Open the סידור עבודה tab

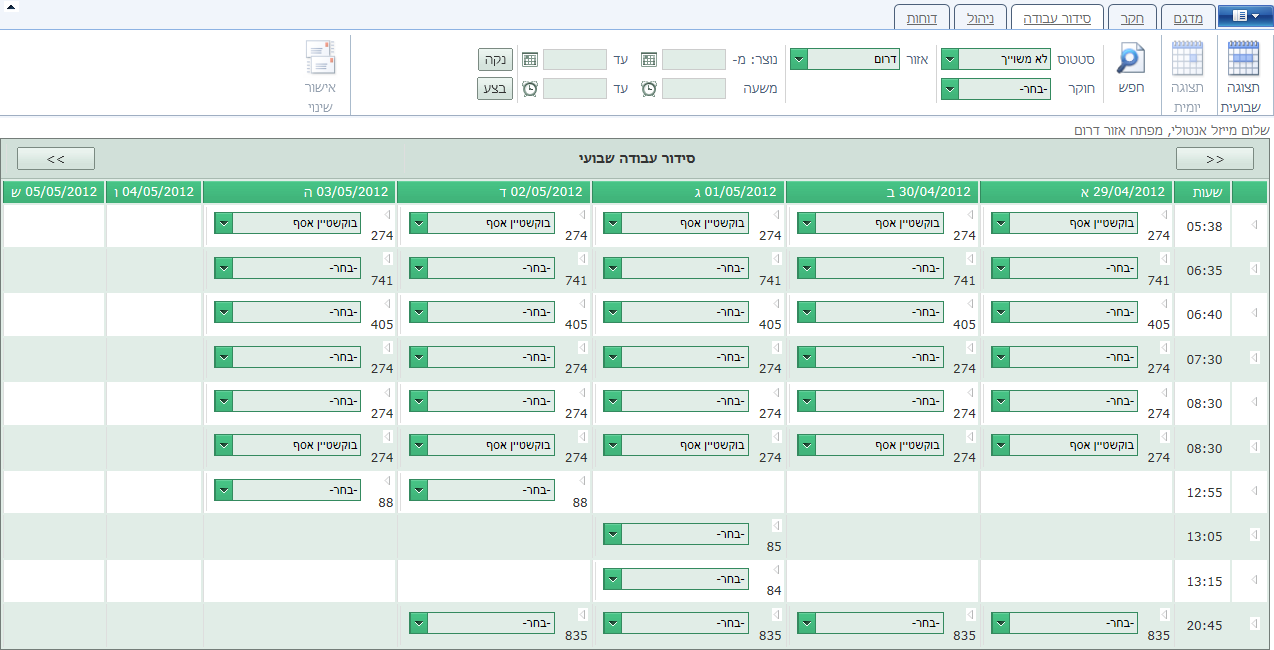[x=1057, y=18]
